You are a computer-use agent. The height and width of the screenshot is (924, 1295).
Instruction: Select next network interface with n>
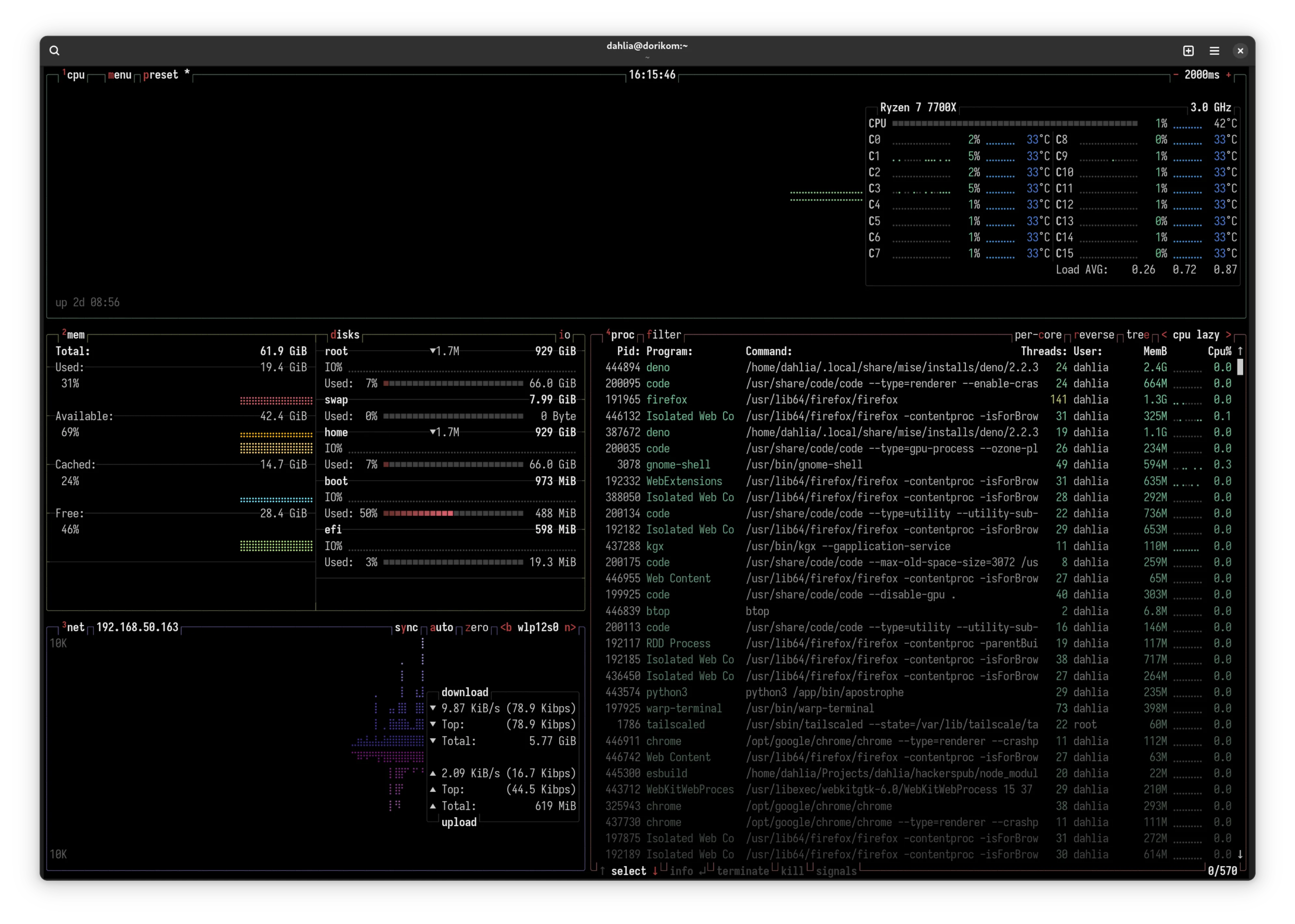point(570,627)
